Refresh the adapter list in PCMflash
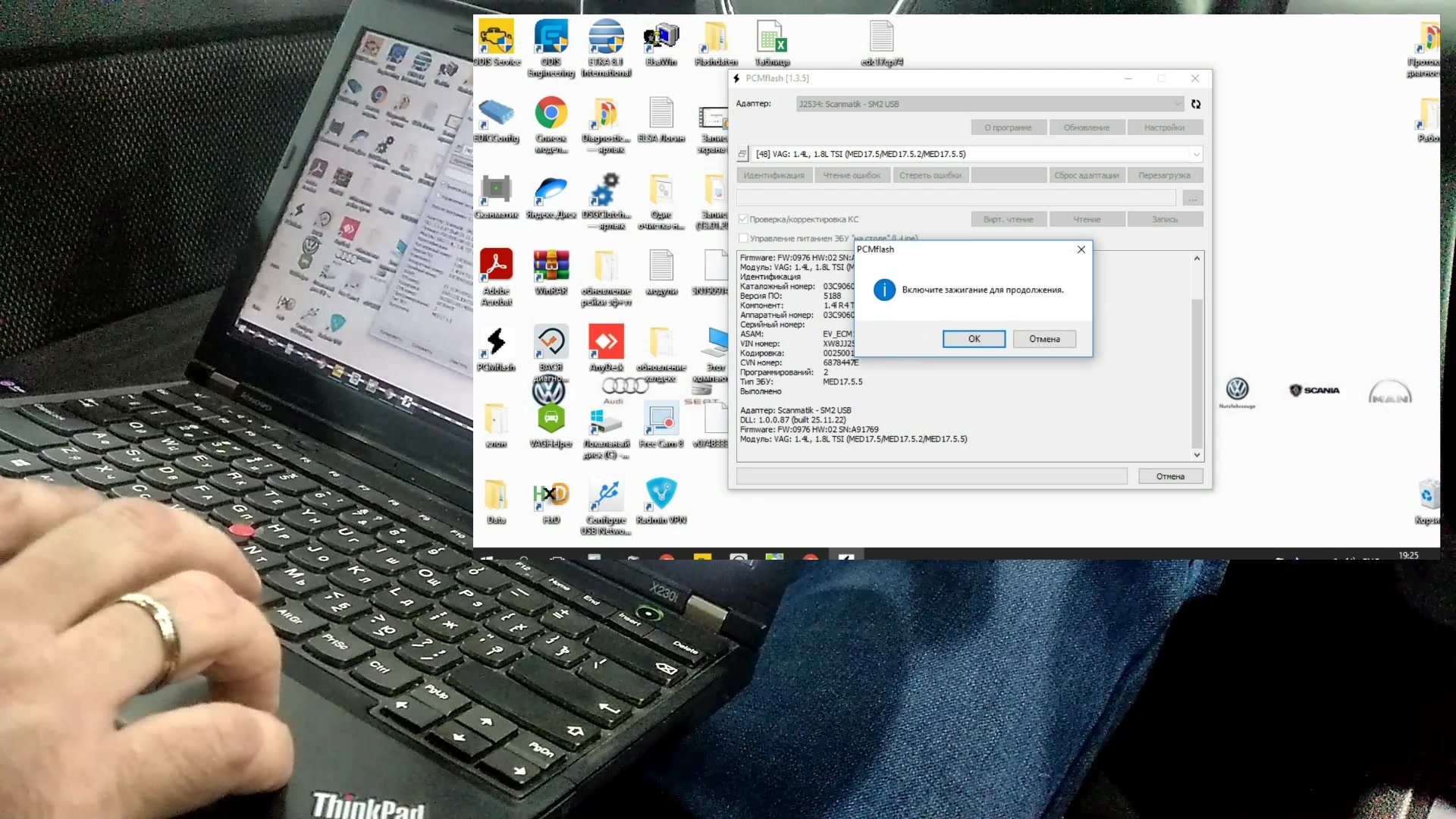This screenshot has height=819, width=1456. pyautogui.click(x=1196, y=104)
